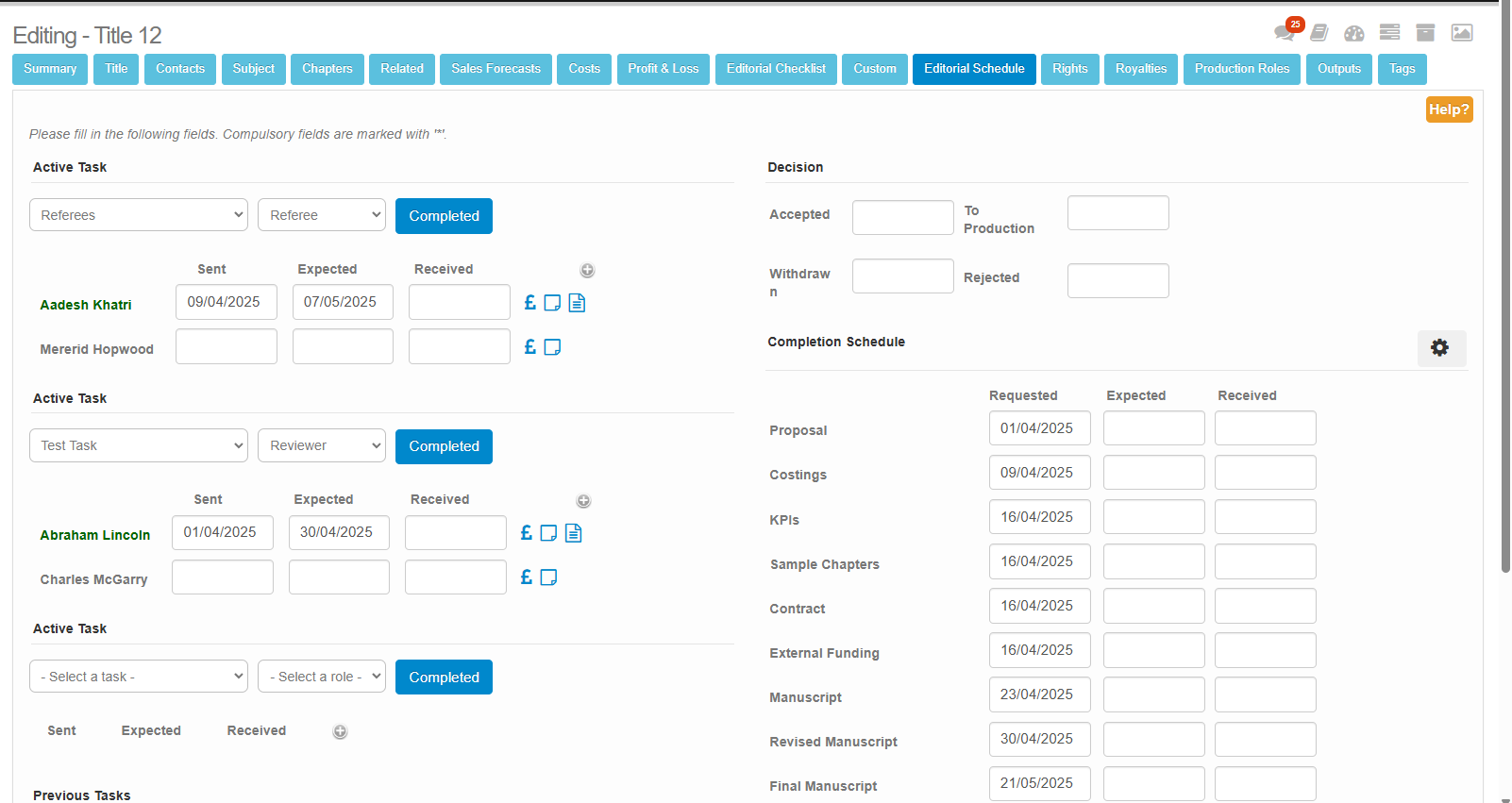Viewport: 1512px width, 803px height.
Task: Open the Production Roles tab
Action: 1241,69
